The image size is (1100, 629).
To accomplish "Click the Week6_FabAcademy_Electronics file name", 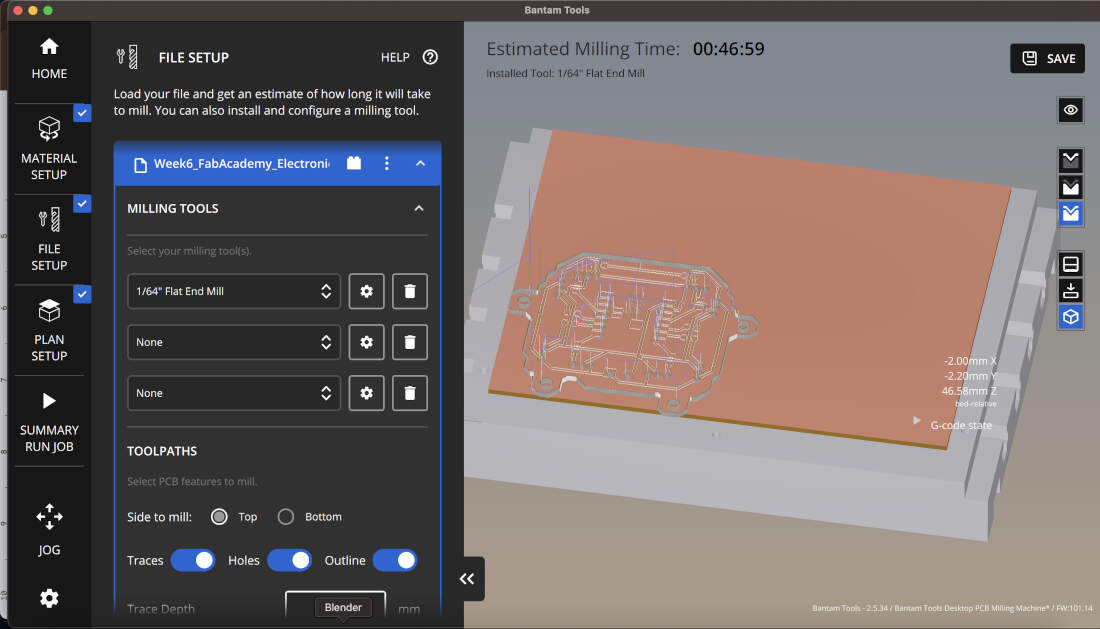I will [241, 163].
